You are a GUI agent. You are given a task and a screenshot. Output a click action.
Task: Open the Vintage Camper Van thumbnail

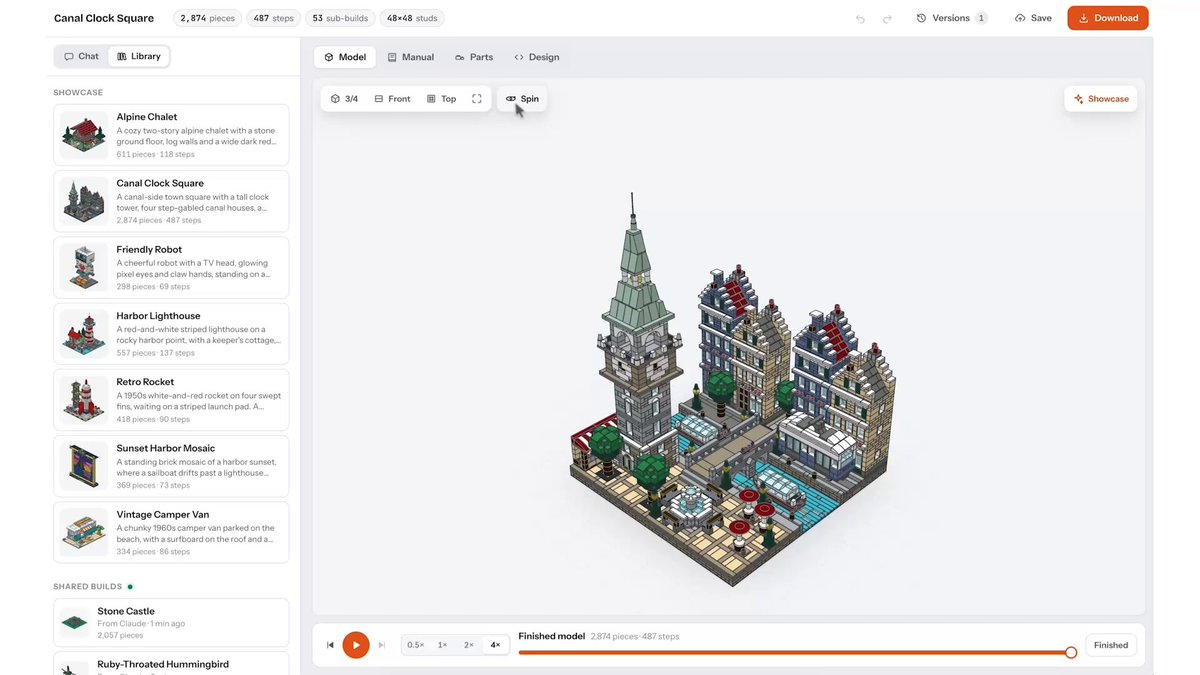[84, 532]
